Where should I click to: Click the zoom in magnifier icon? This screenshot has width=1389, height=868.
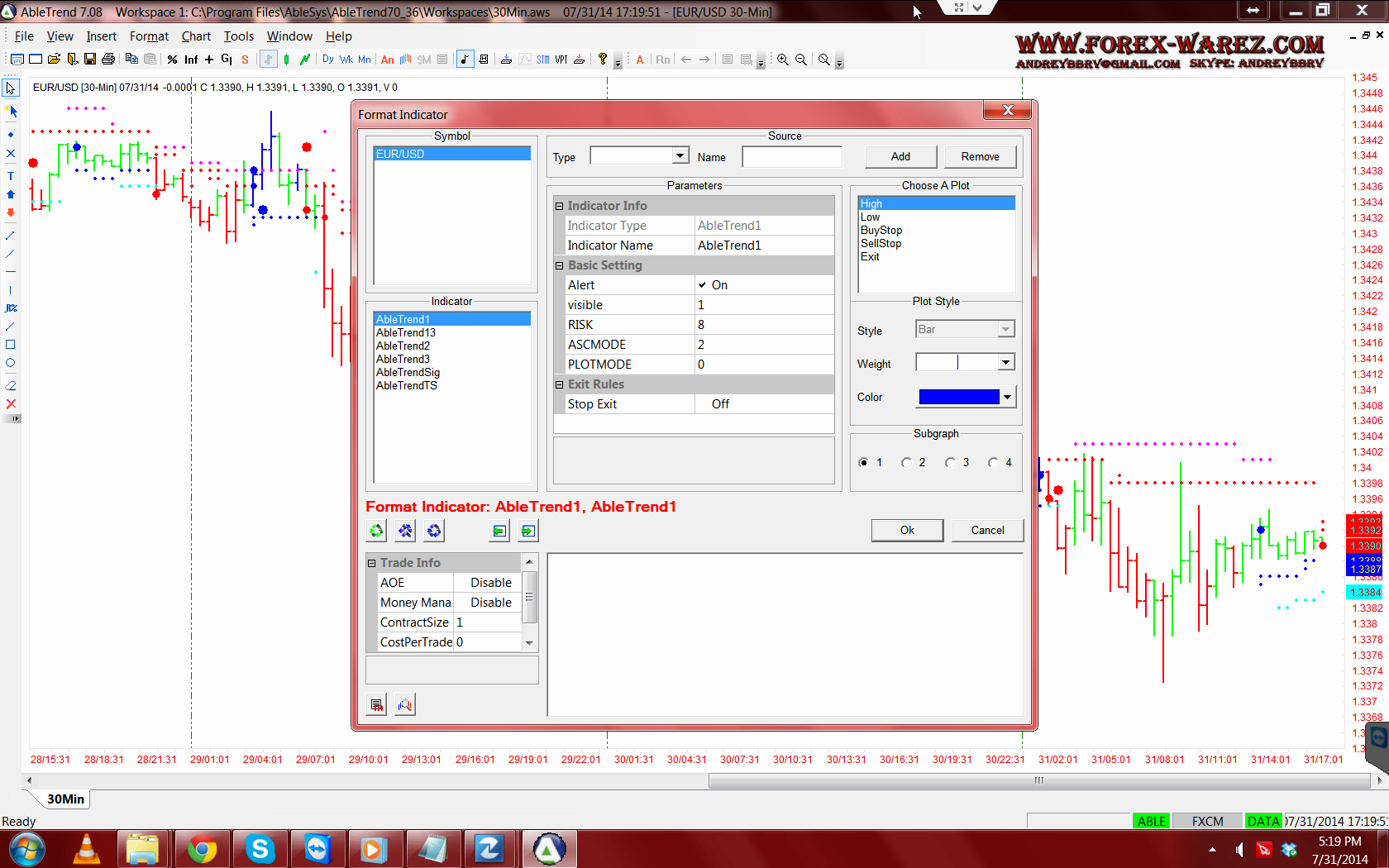pyautogui.click(x=782, y=60)
